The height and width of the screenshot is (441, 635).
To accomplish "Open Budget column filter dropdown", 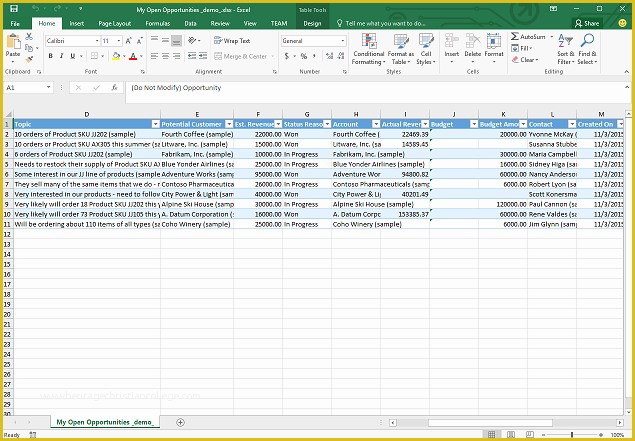I will [x=474, y=124].
